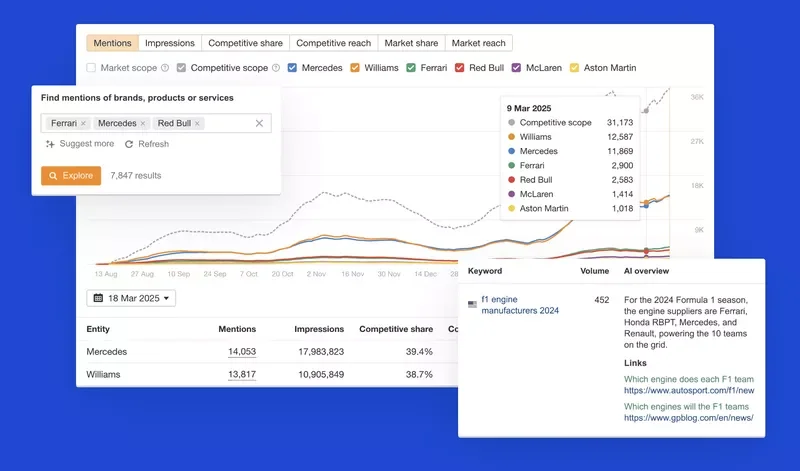Click Mercedes mentions value 14,053
800x471 pixels.
pos(241,351)
